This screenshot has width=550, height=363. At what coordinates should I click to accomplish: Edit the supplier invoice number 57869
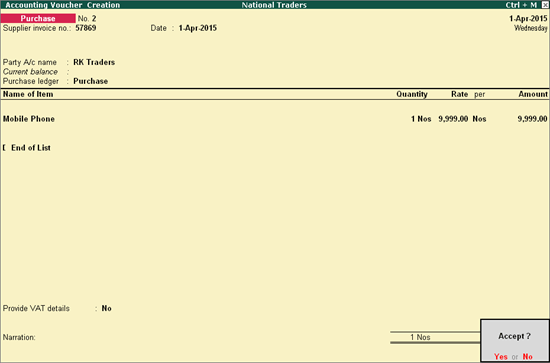(86, 28)
